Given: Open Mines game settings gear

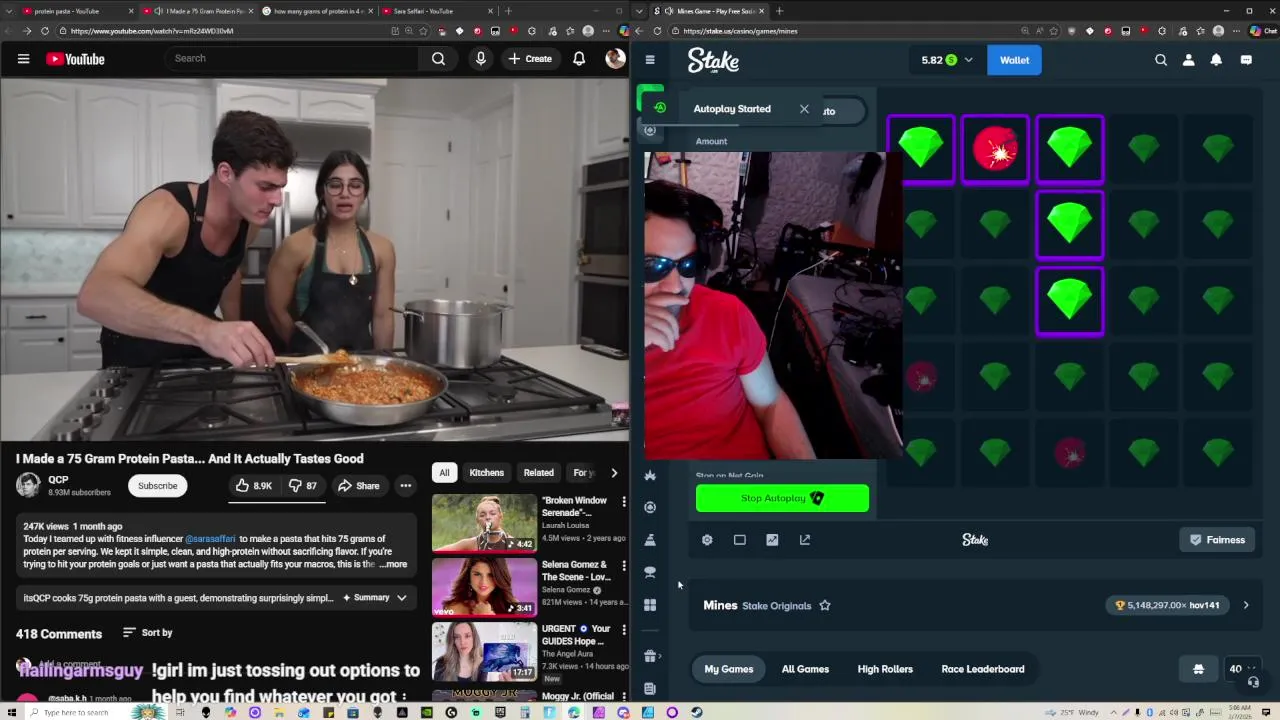Looking at the screenshot, I should [707, 540].
